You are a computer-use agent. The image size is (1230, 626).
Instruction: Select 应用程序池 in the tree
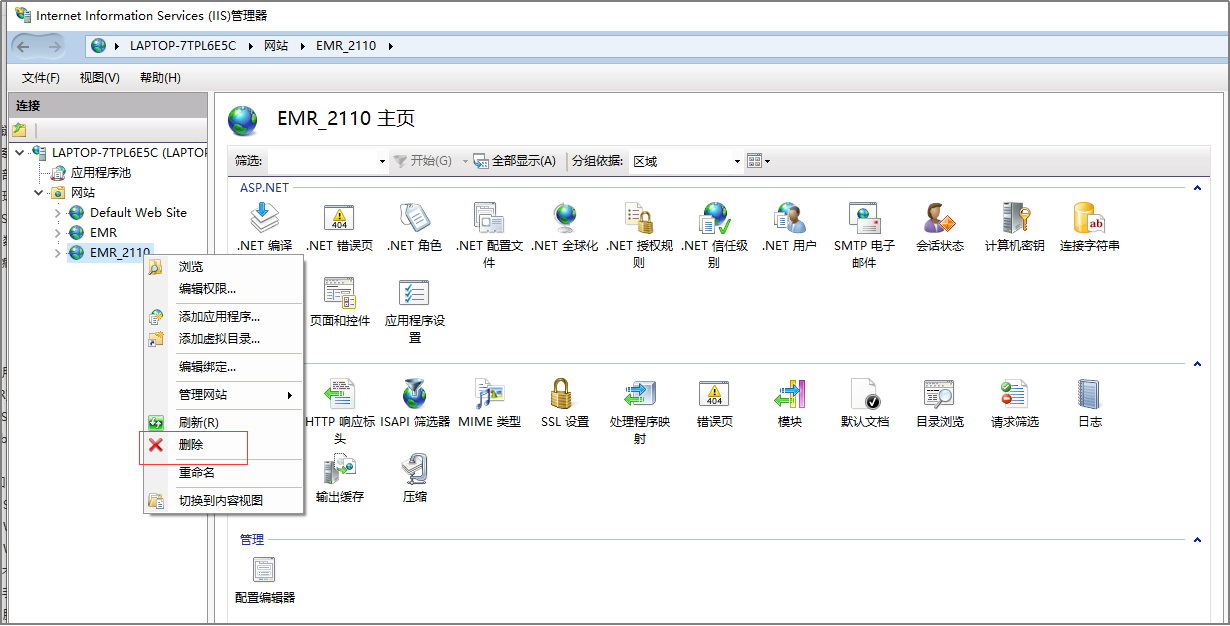[x=100, y=173]
